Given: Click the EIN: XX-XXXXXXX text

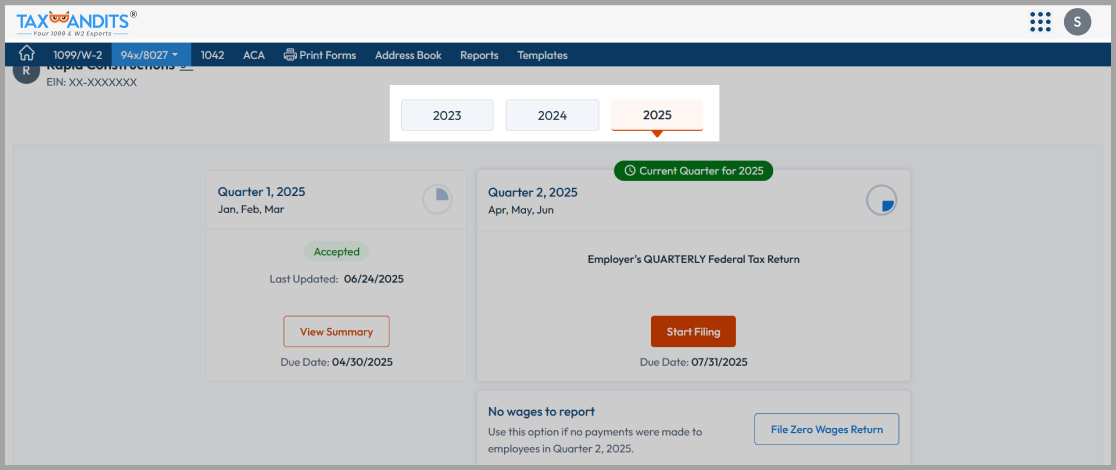Looking at the screenshot, I should pyautogui.click(x=92, y=83).
